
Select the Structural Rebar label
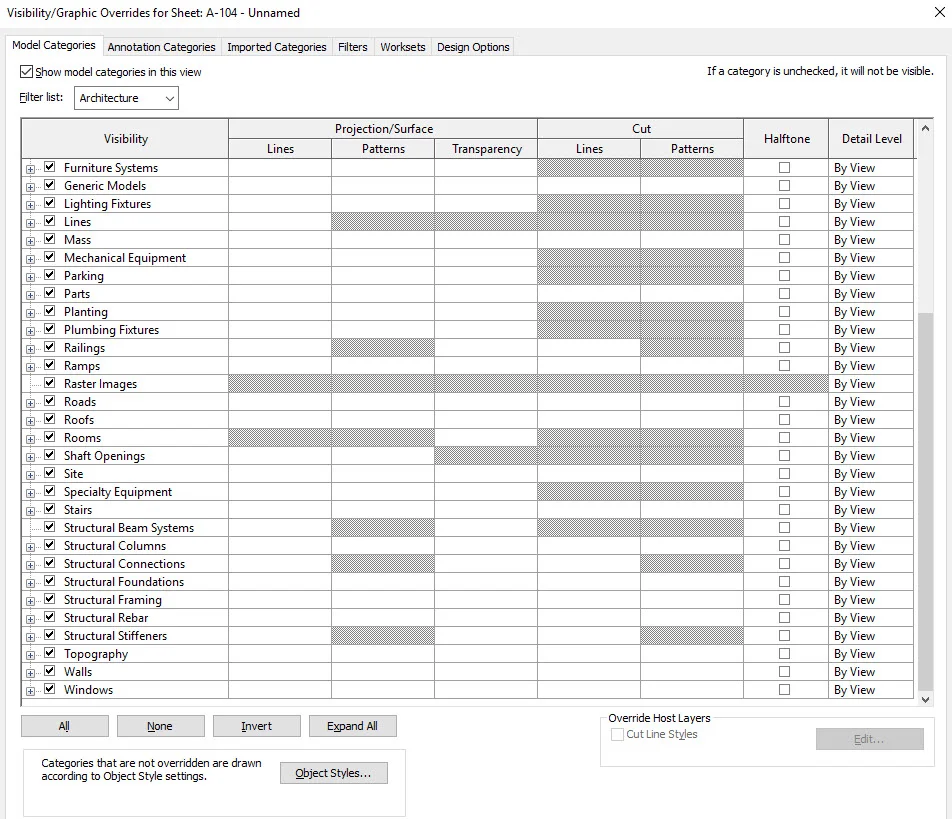click(106, 617)
